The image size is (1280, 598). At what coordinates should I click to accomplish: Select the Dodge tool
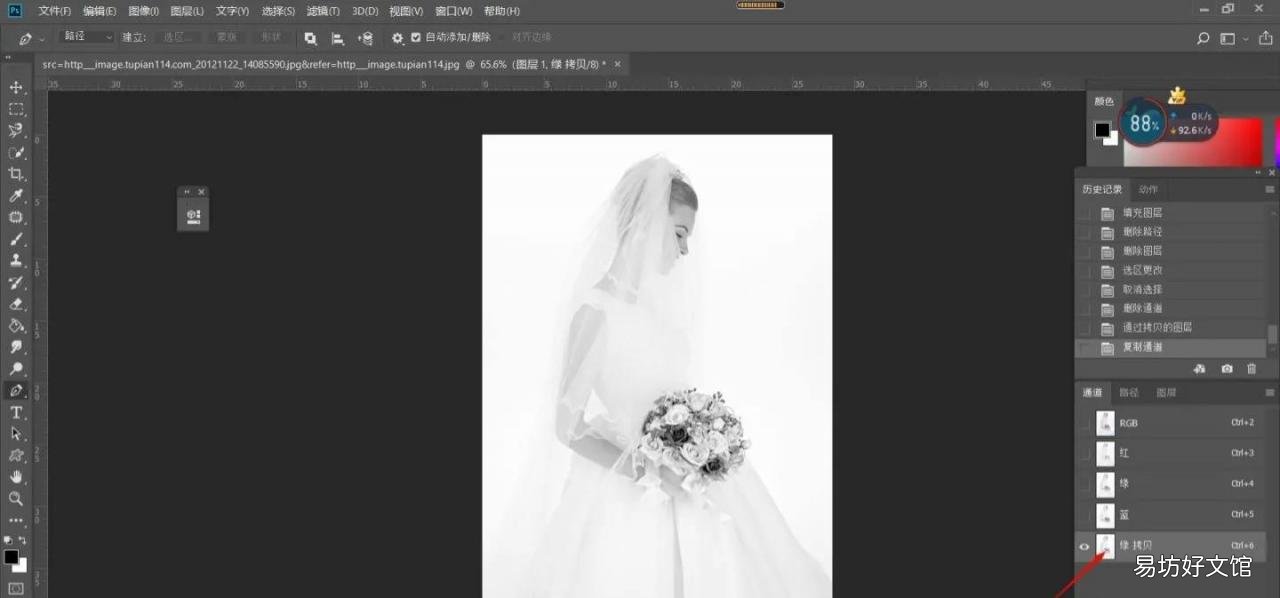pyautogui.click(x=16, y=369)
